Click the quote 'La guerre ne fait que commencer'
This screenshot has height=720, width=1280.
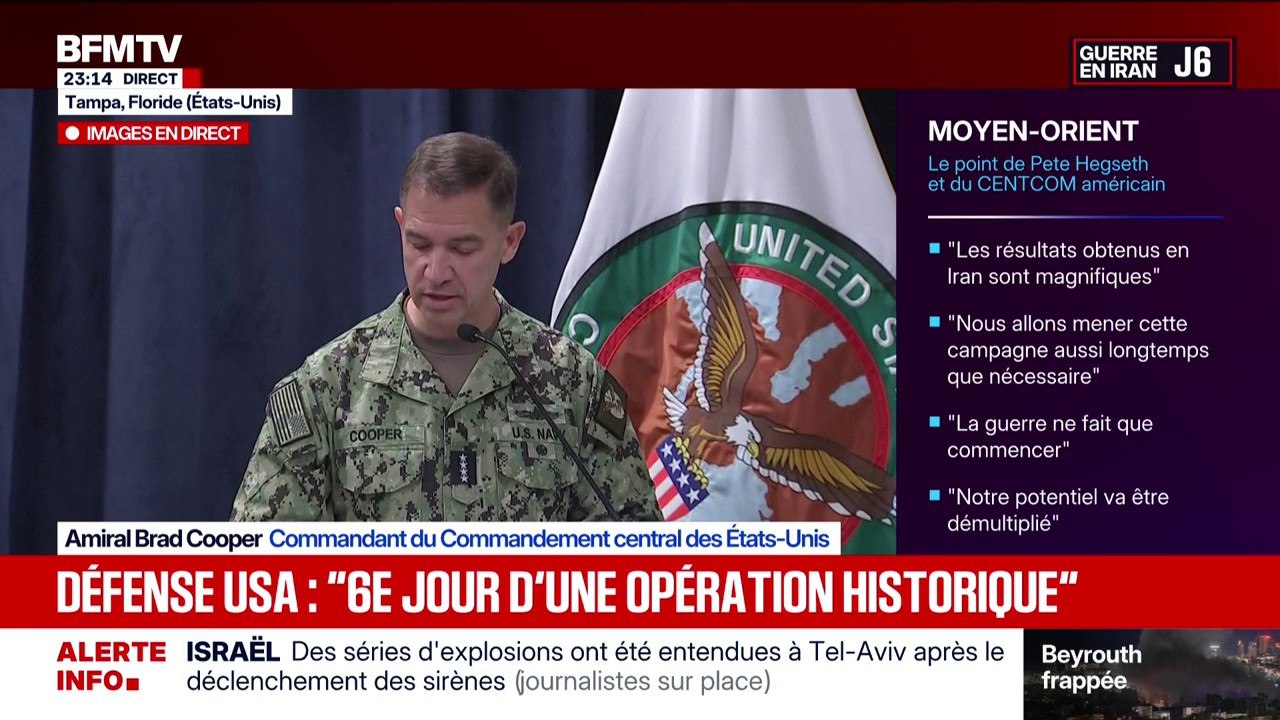coord(1049,437)
